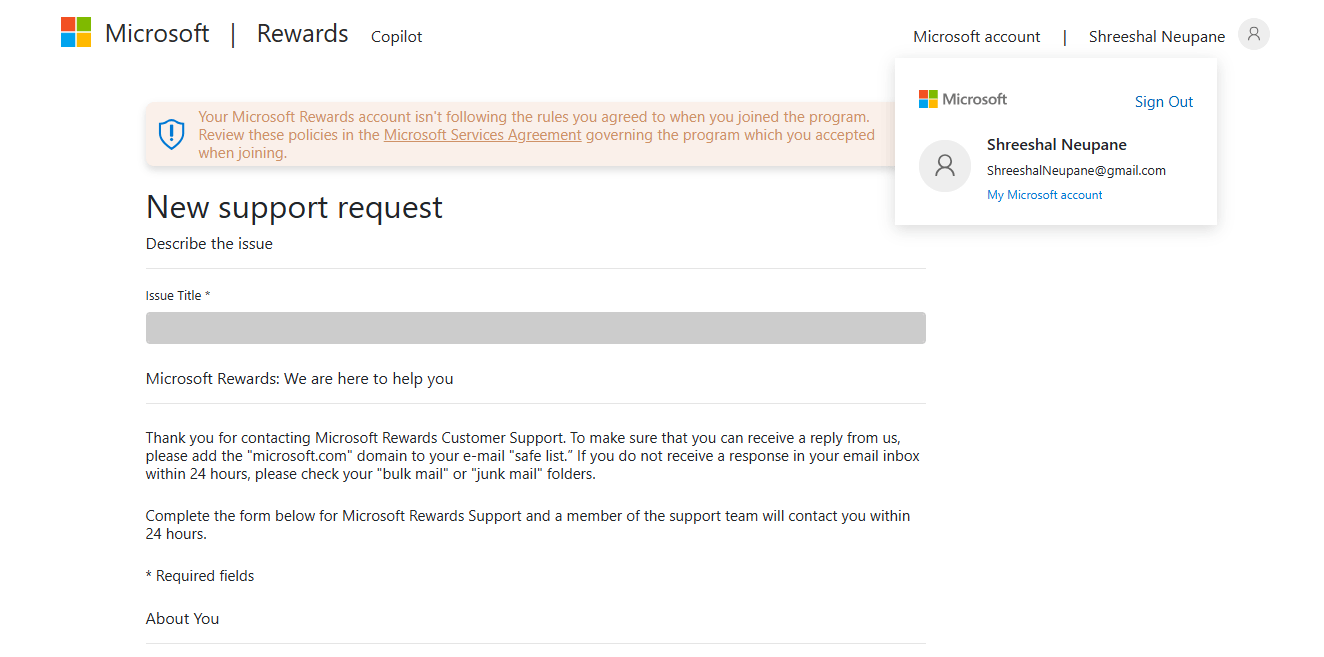Click the profile picture in account popup
This screenshot has height=657, width=1324.
point(945,166)
